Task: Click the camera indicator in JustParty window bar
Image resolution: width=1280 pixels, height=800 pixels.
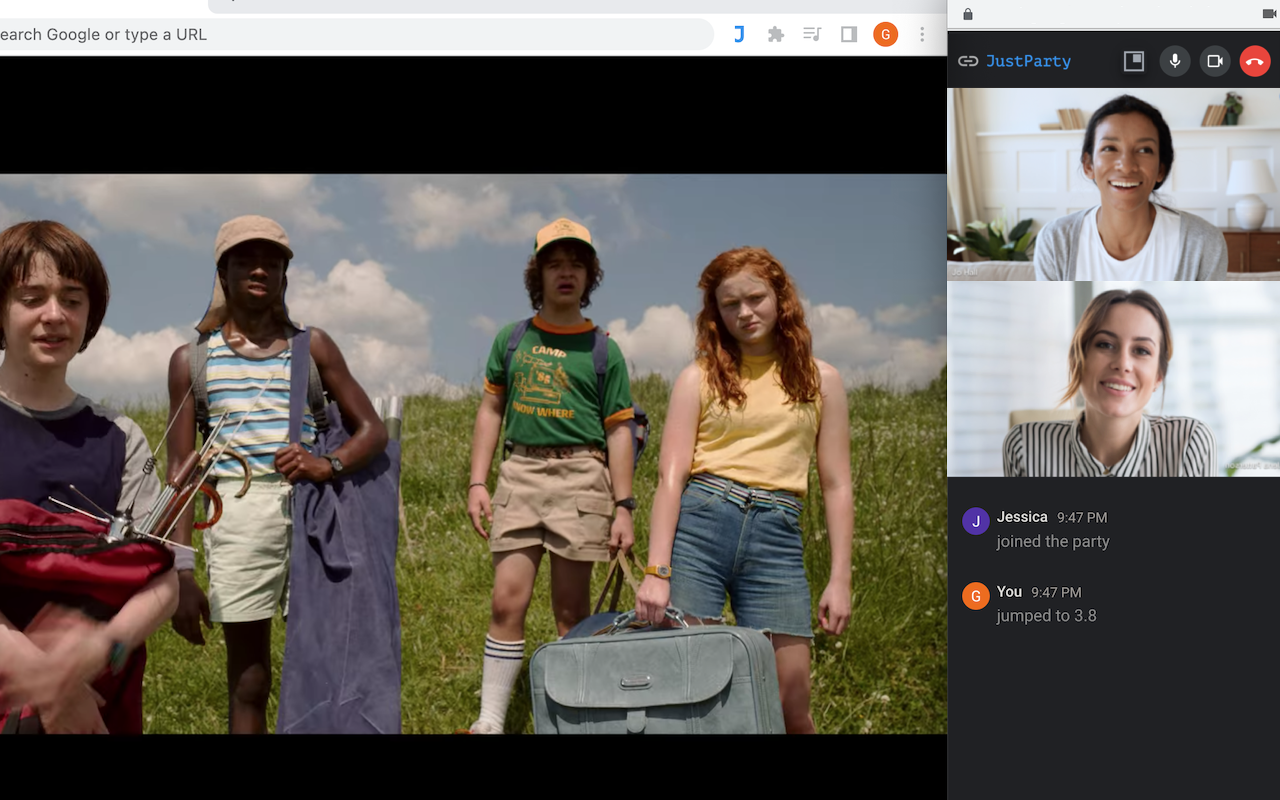Action: tap(1270, 14)
